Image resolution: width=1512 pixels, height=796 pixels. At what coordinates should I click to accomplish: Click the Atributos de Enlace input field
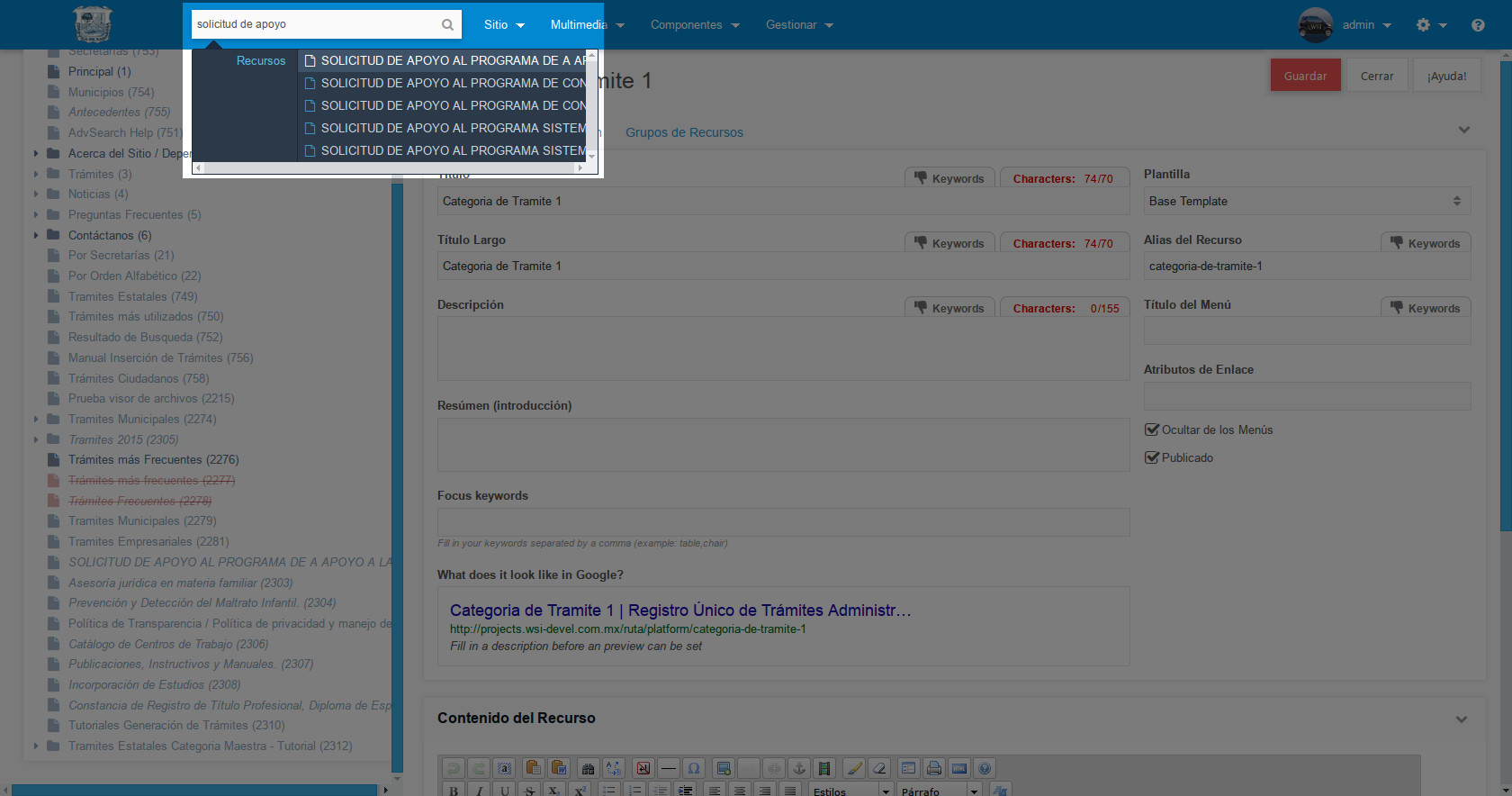1307,396
